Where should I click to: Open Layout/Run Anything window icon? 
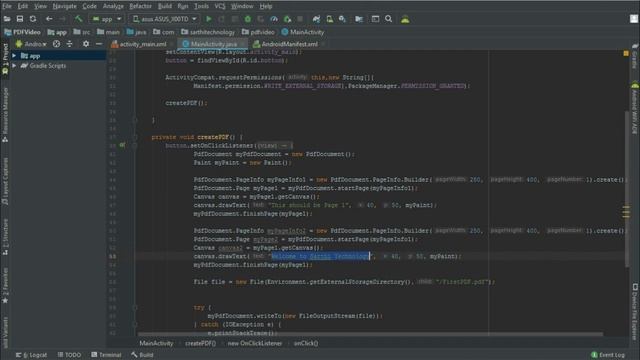point(375,19)
